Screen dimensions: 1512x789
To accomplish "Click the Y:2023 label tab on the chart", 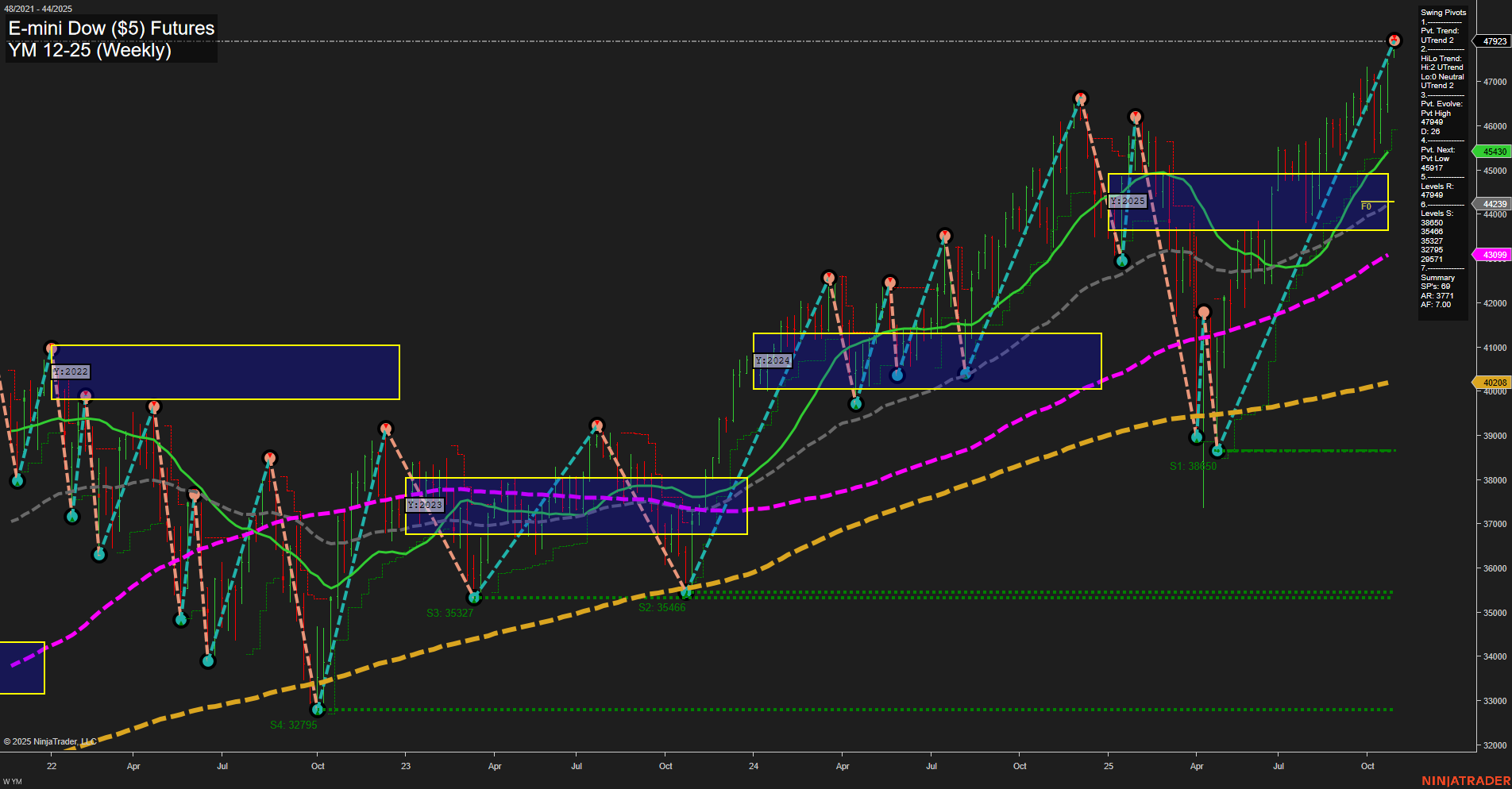I will pos(426,505).
